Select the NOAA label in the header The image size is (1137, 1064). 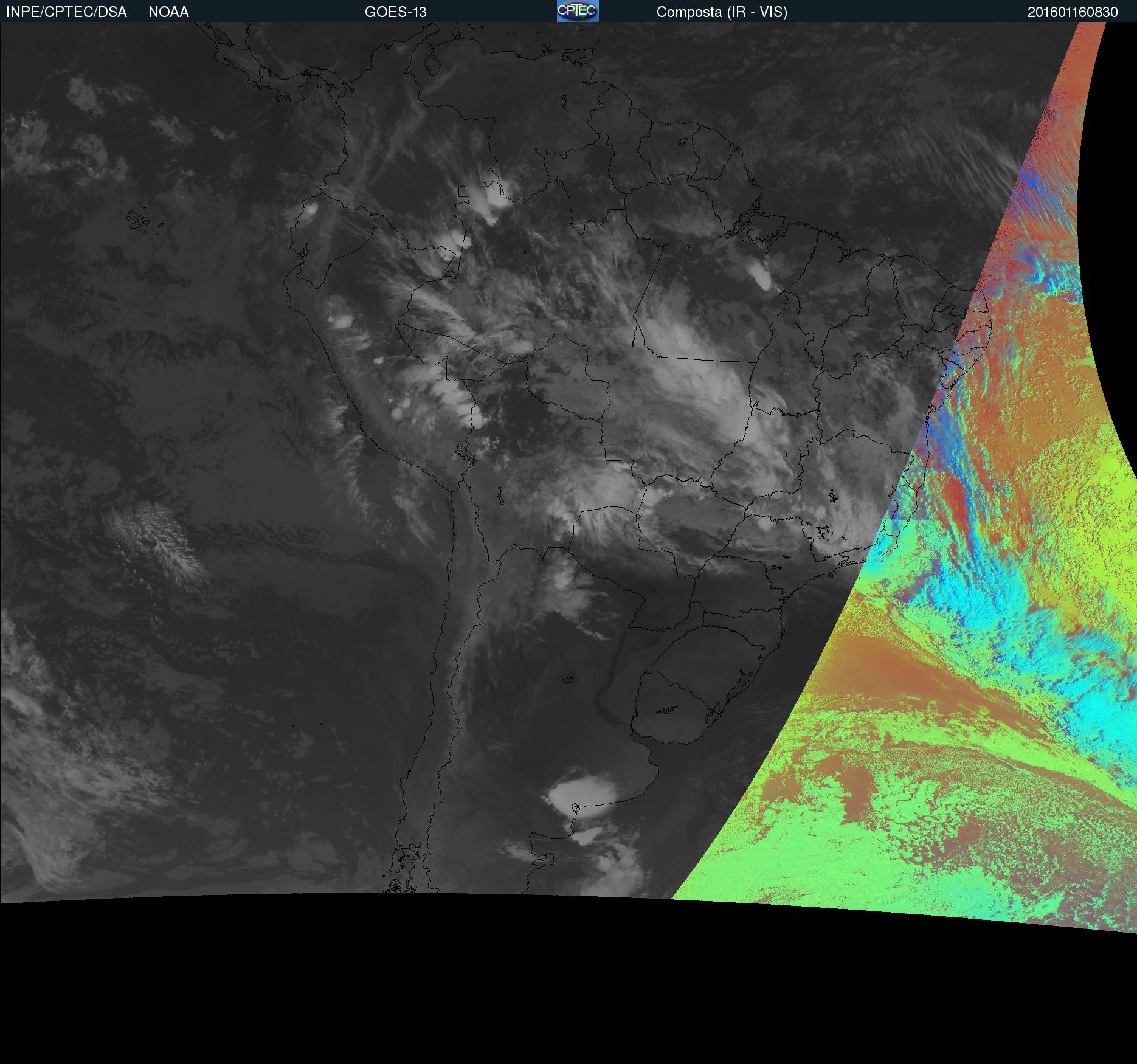click(168, 12)
